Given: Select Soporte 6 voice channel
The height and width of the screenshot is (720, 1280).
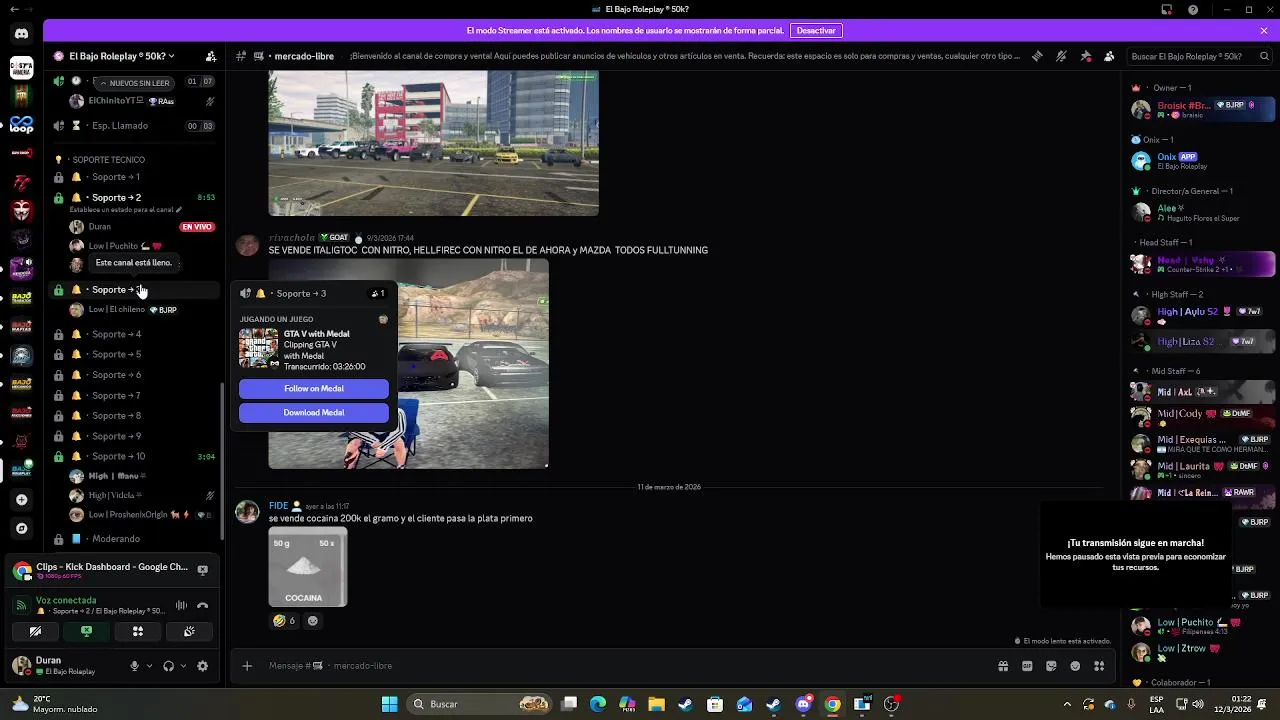Looking at the screenshot, I should tap(134, 375).
